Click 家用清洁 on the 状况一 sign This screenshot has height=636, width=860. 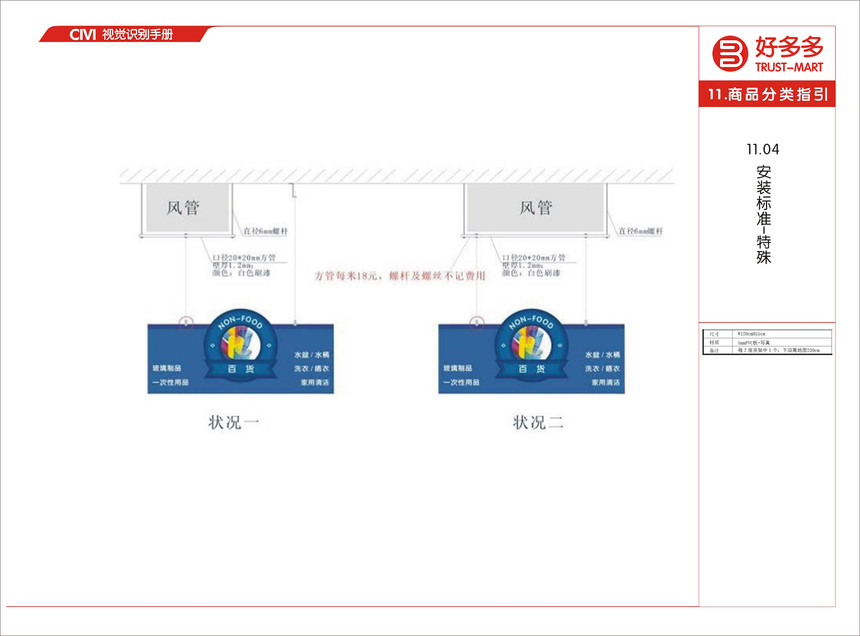click(x=315, y=382)
